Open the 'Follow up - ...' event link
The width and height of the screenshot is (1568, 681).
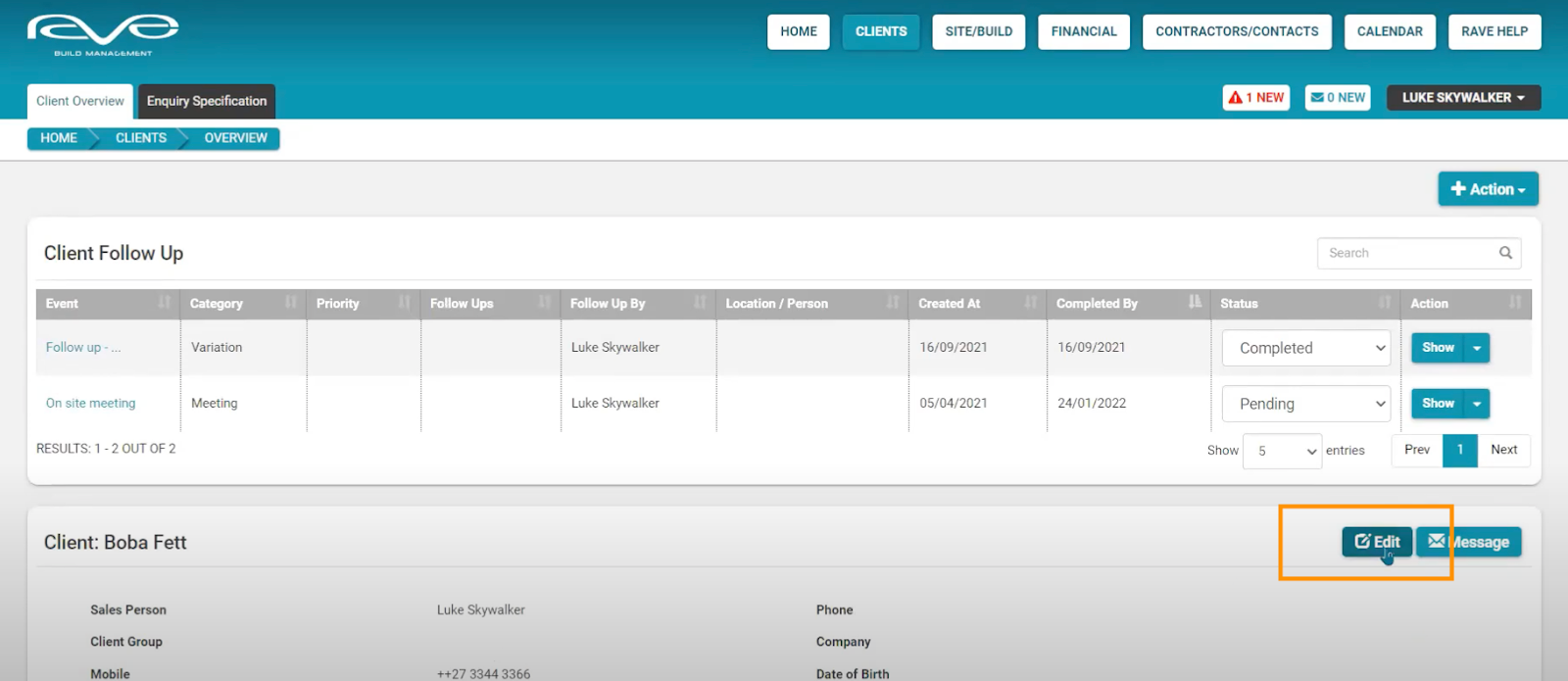83,348
